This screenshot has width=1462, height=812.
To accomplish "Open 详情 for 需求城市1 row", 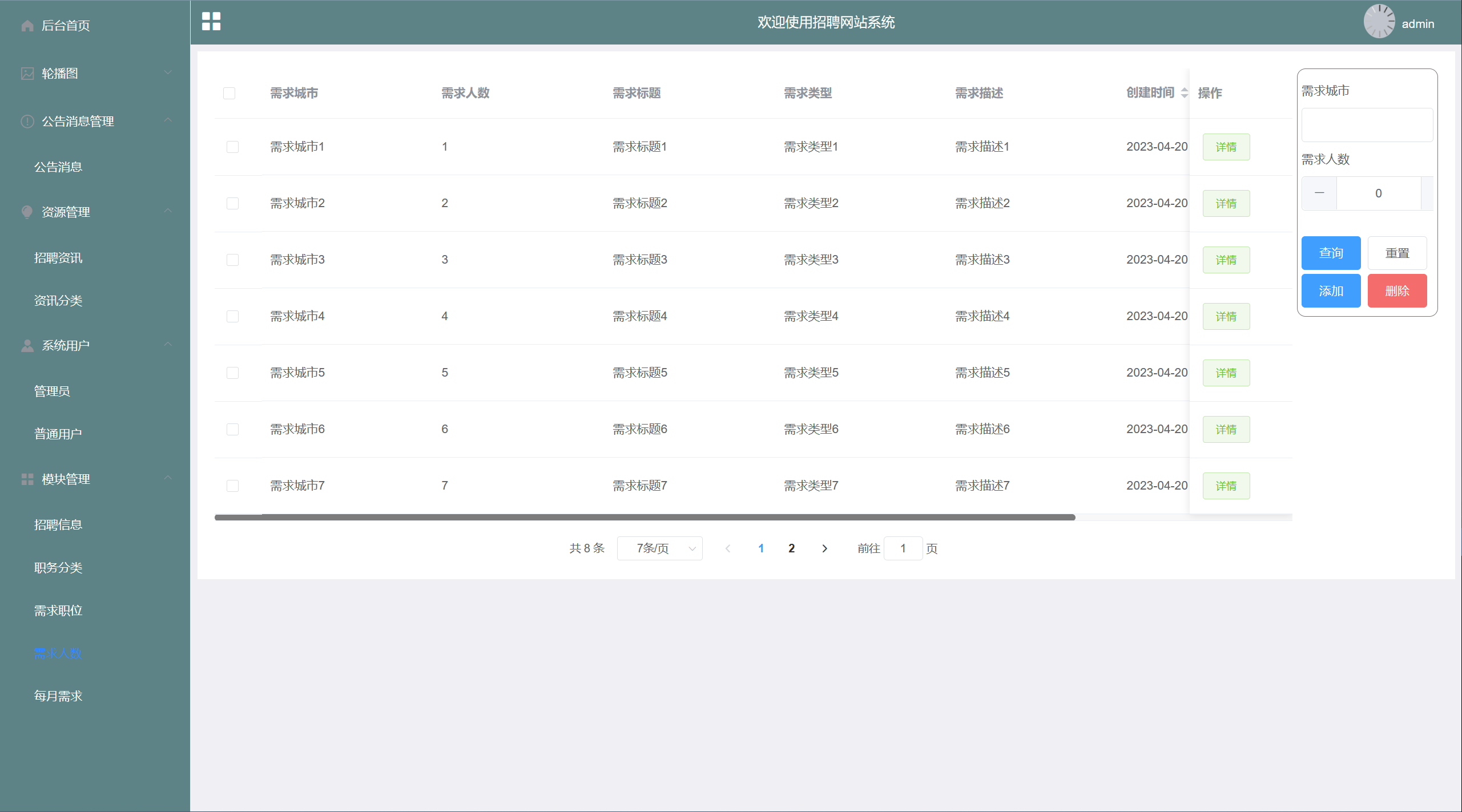I will coord(1226,147).
